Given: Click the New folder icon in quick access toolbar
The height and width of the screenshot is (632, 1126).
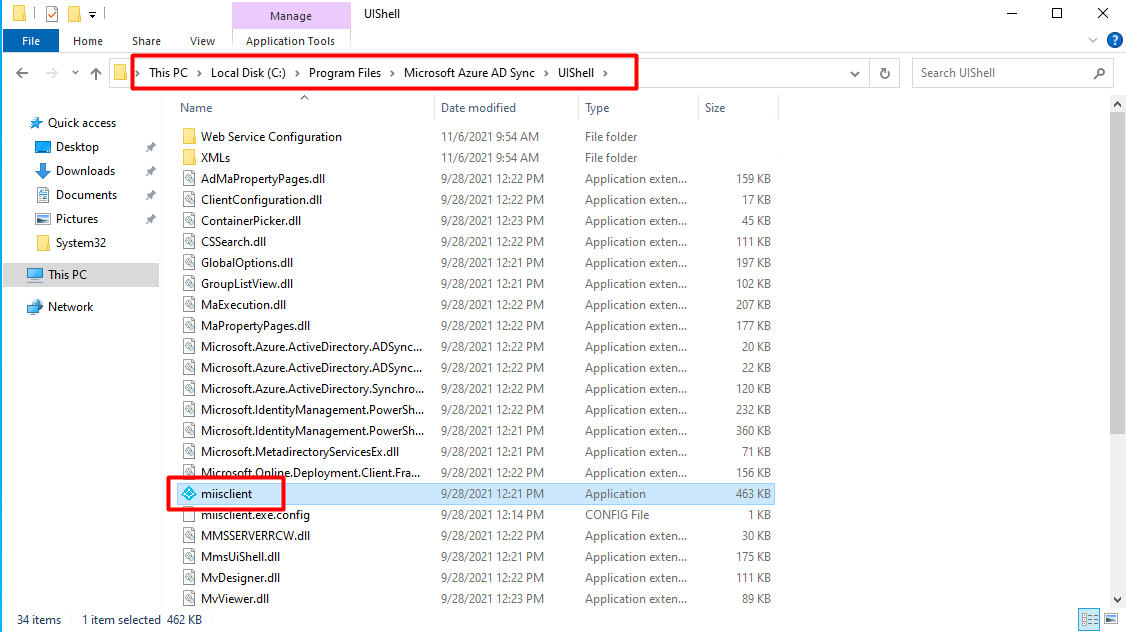Looking at the screenshot, I should tap(74, 14).
